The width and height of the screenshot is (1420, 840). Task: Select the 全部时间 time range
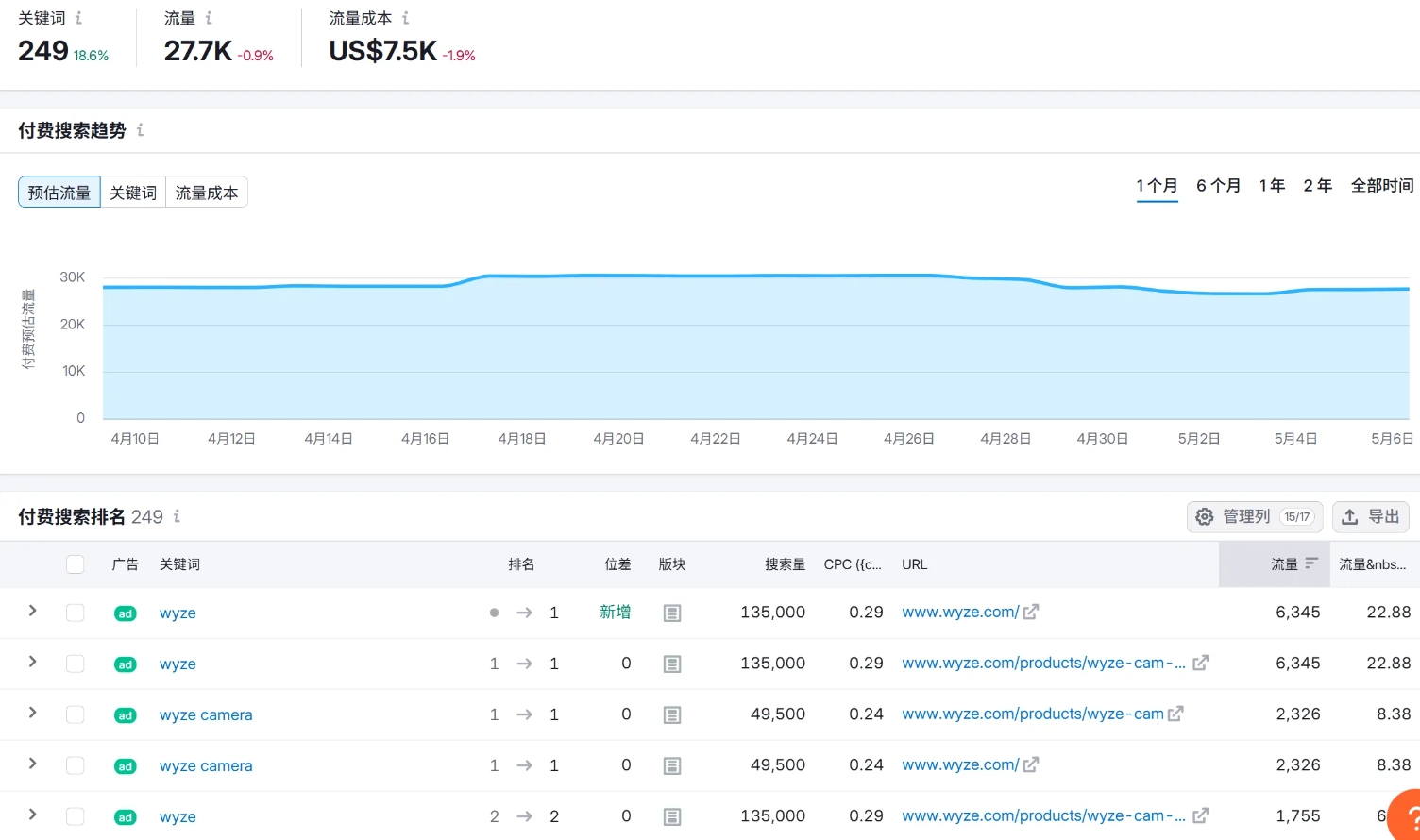(1382, 186)
